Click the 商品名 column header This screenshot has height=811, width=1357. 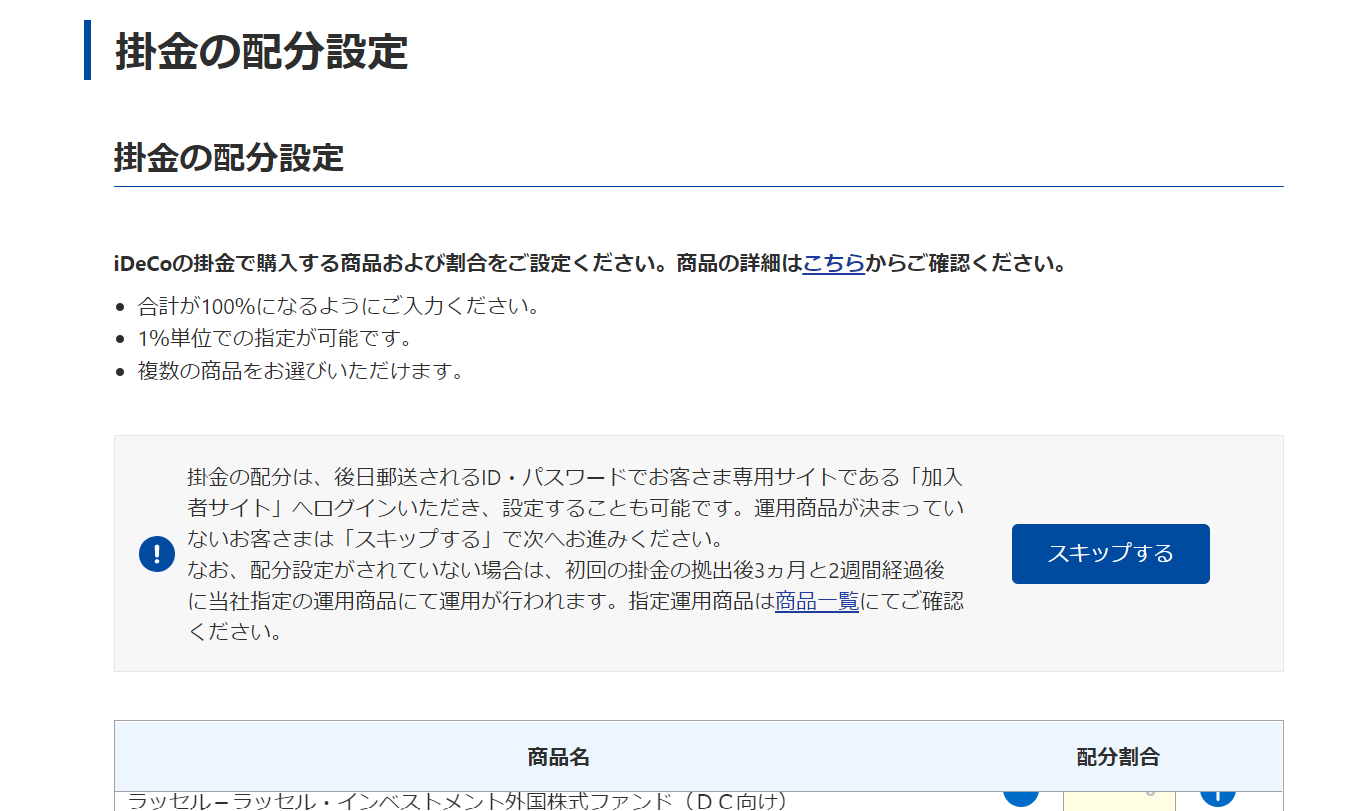click(x=558, y=757)
